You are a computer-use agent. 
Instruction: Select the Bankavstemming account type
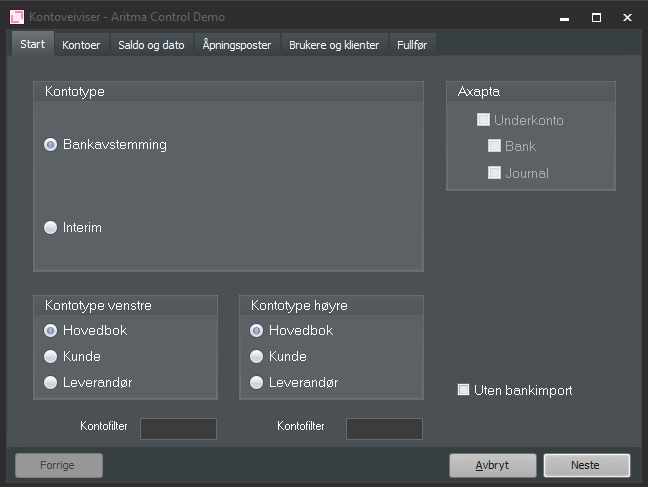[x=51, y=145]
